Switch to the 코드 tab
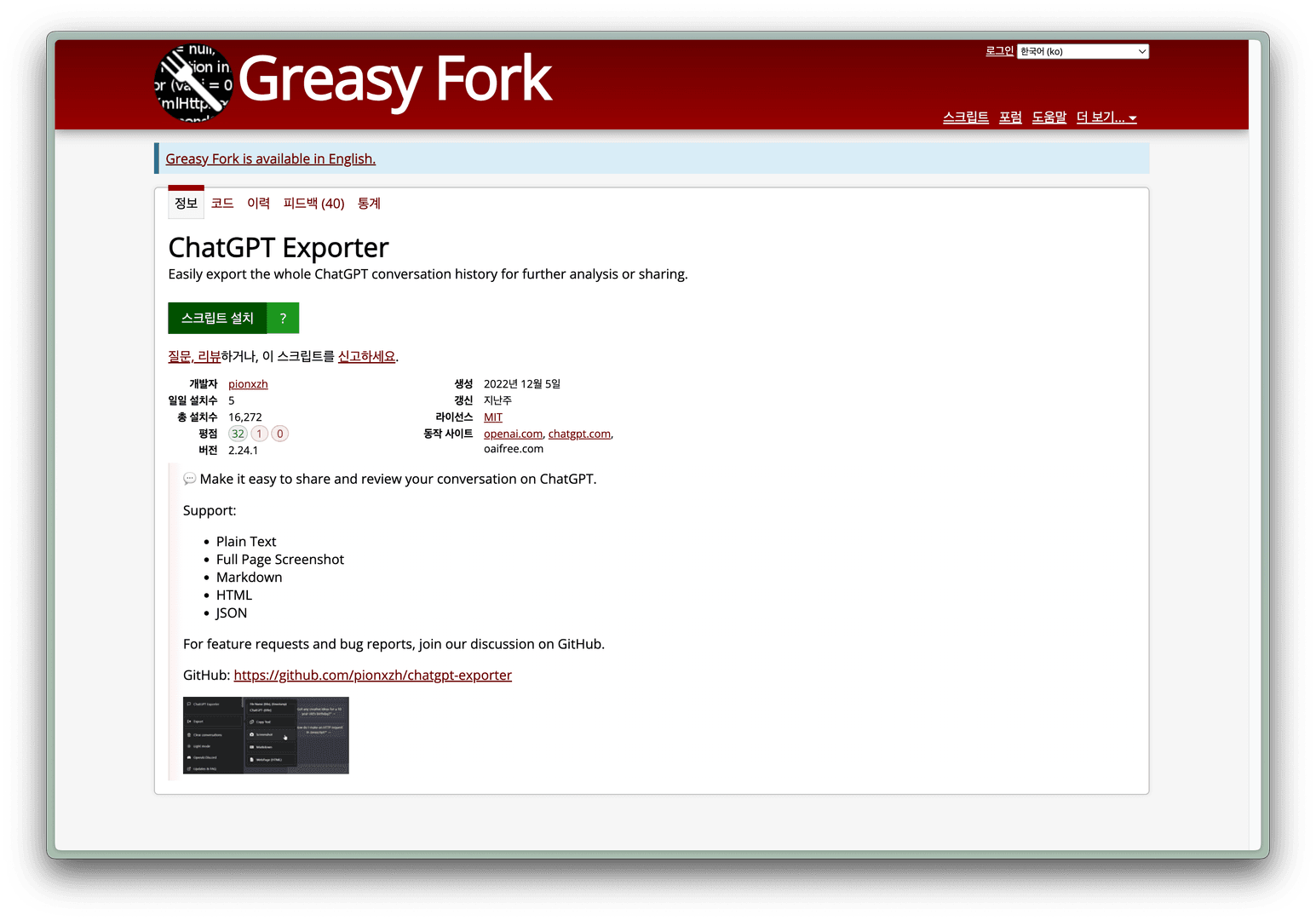Viewport: 1316px width, 920px height. [x=222, y=204]
